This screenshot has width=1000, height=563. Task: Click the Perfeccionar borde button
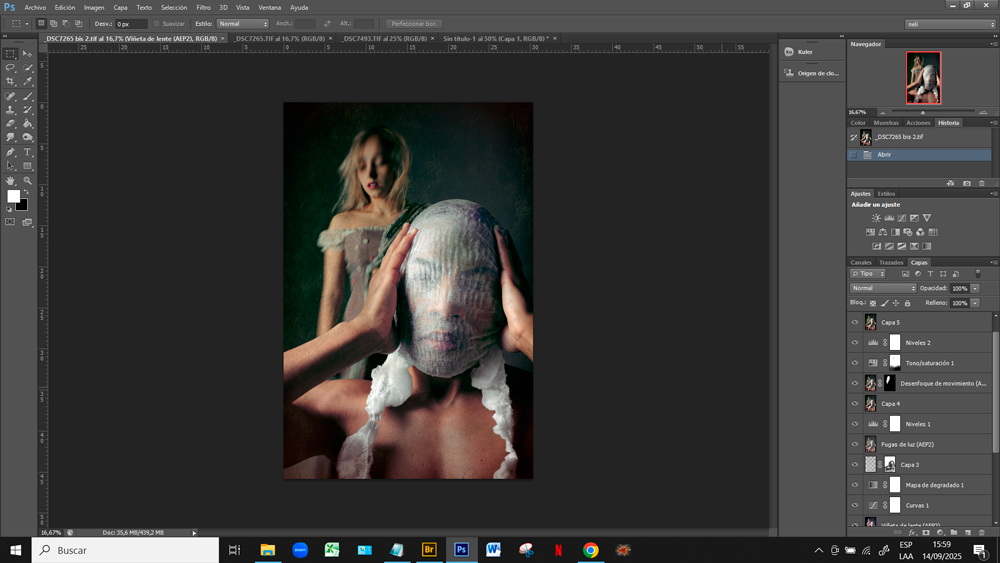click(x=414, y=23)
